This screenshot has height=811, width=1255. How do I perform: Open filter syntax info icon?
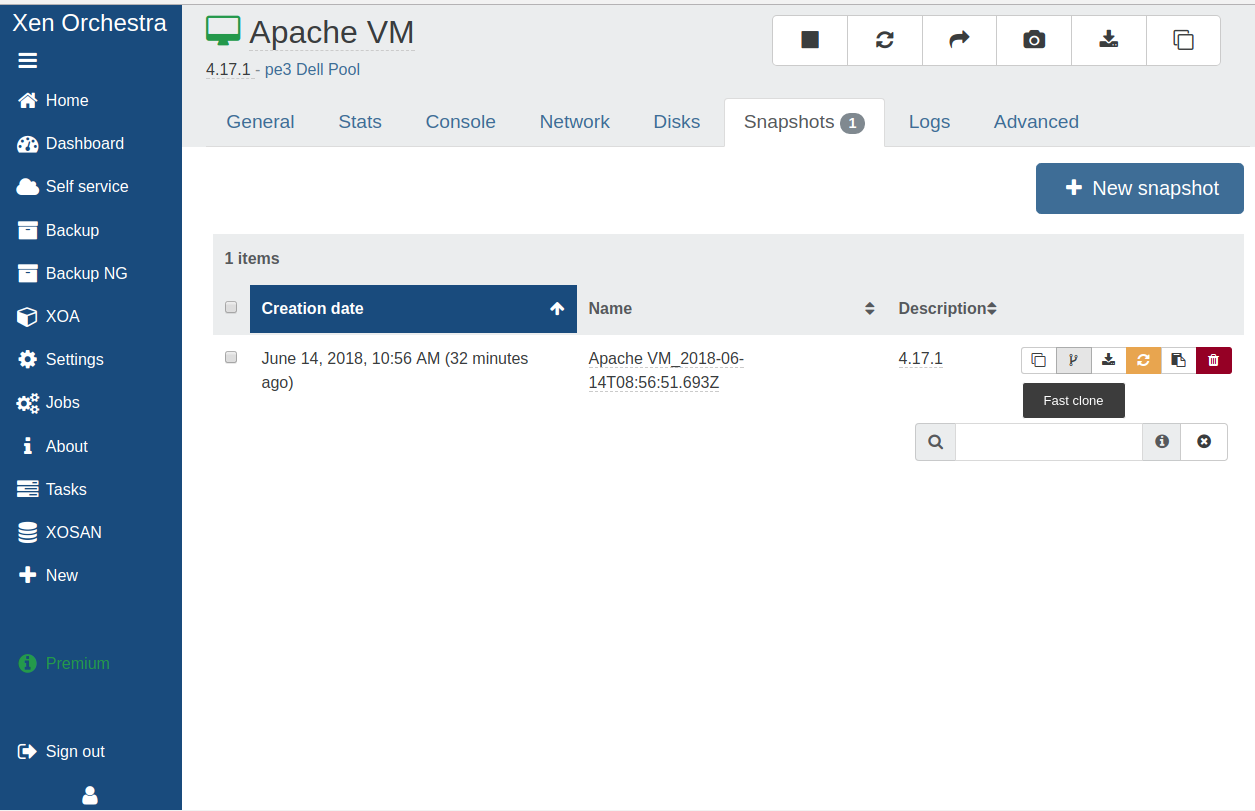click(1162, 441)
